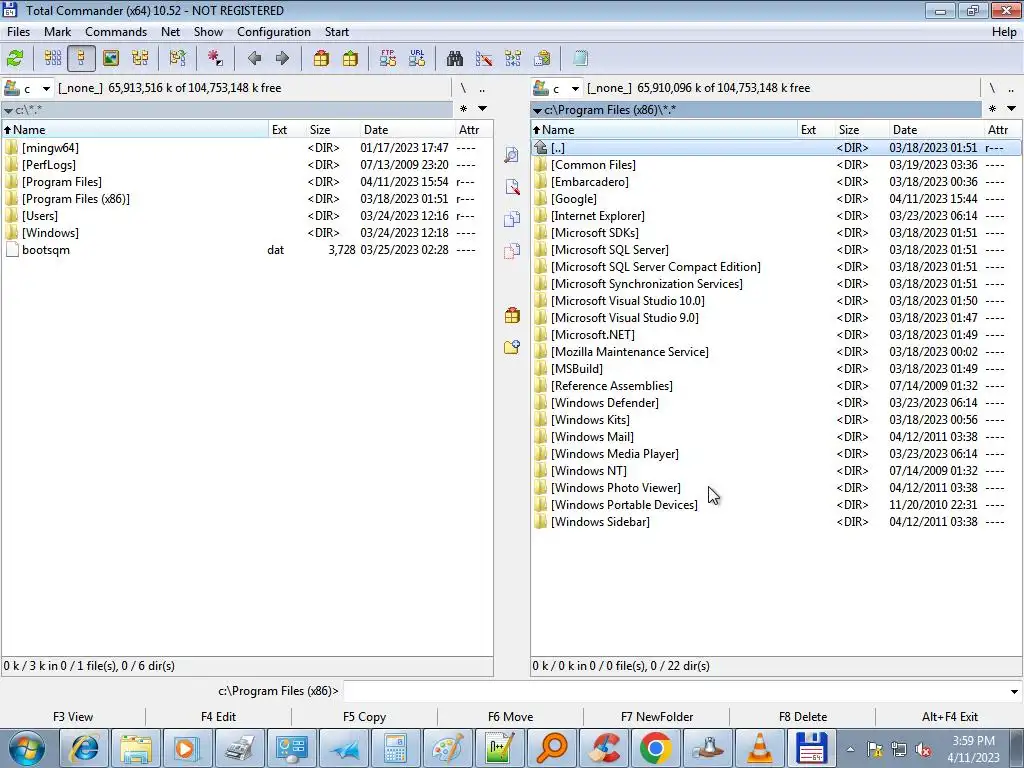Open the left panel drive dropdown
Viewport: 1024px width, 768px height.
click(x=46, y=88)
